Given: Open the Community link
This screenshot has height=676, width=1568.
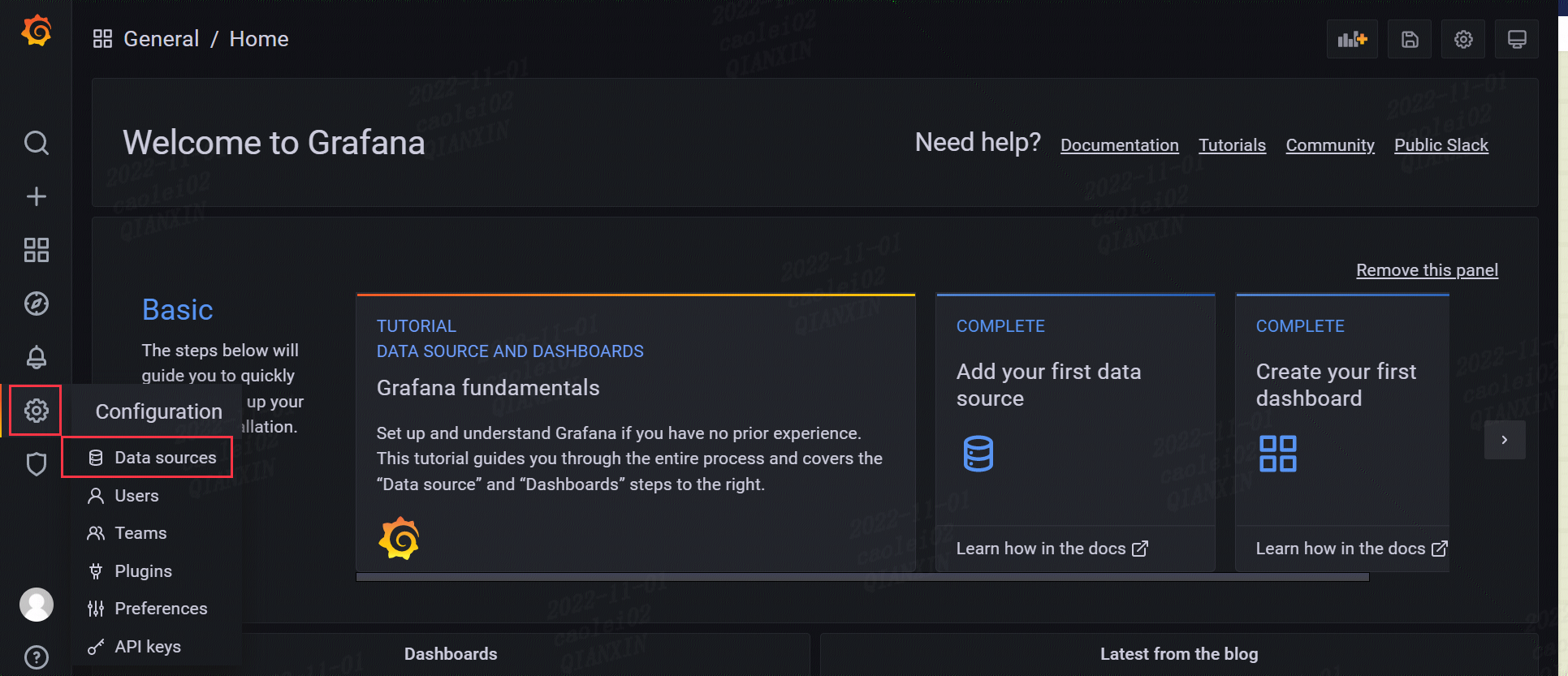Looking at the screenshot, I should click(x=1330, y=145).
